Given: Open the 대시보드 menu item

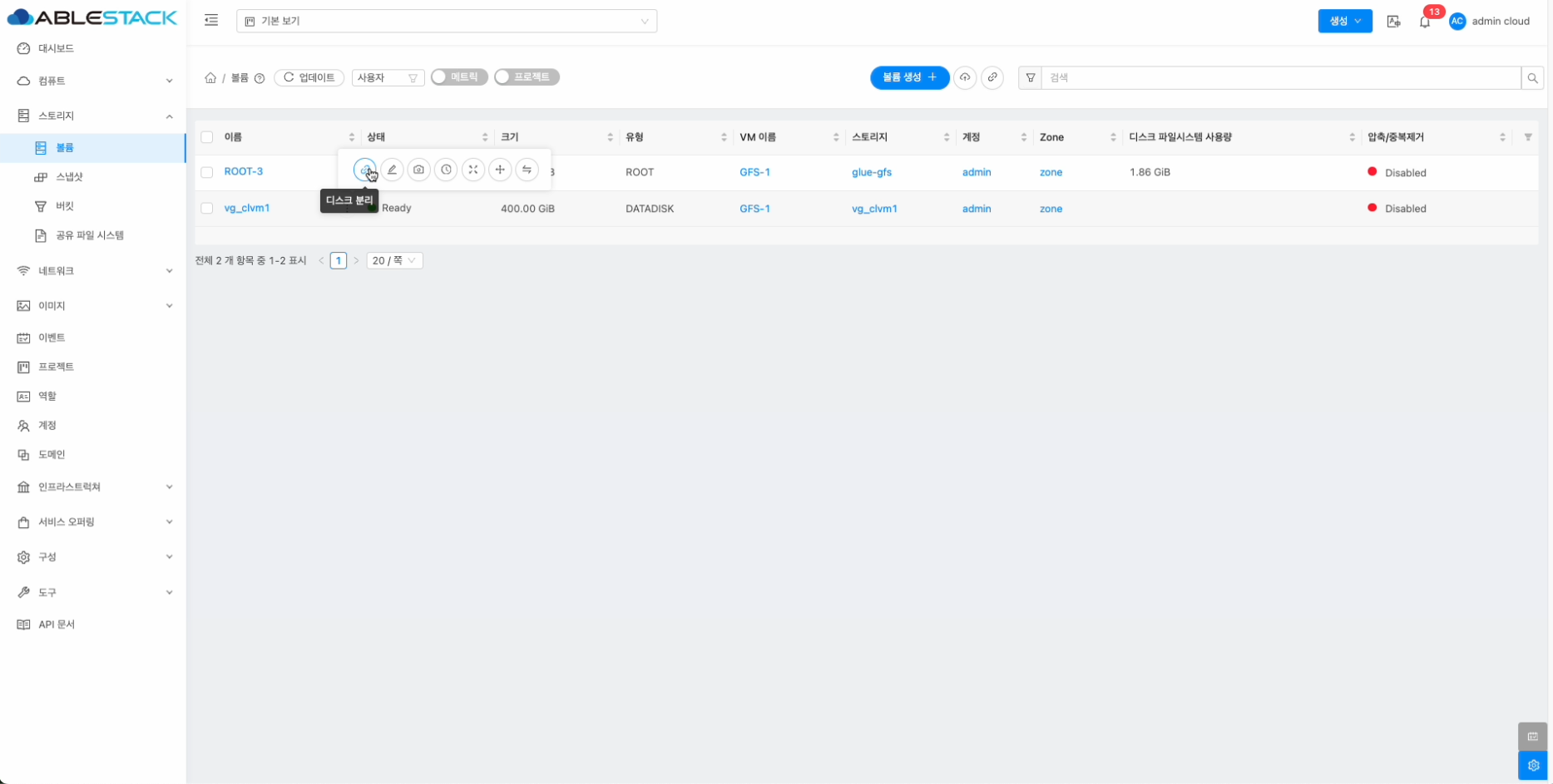Looking at the screenshot, I should [56, 49].
